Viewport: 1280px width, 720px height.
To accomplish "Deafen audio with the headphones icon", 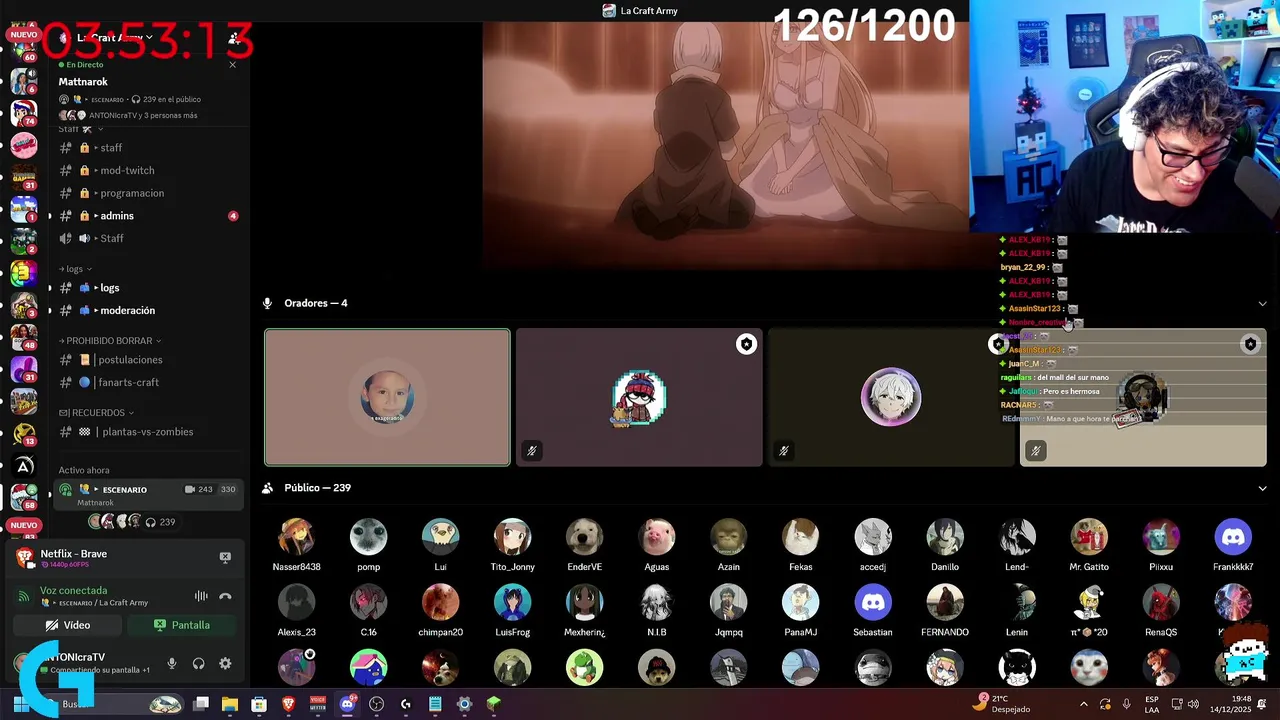I will coord(198,663).
